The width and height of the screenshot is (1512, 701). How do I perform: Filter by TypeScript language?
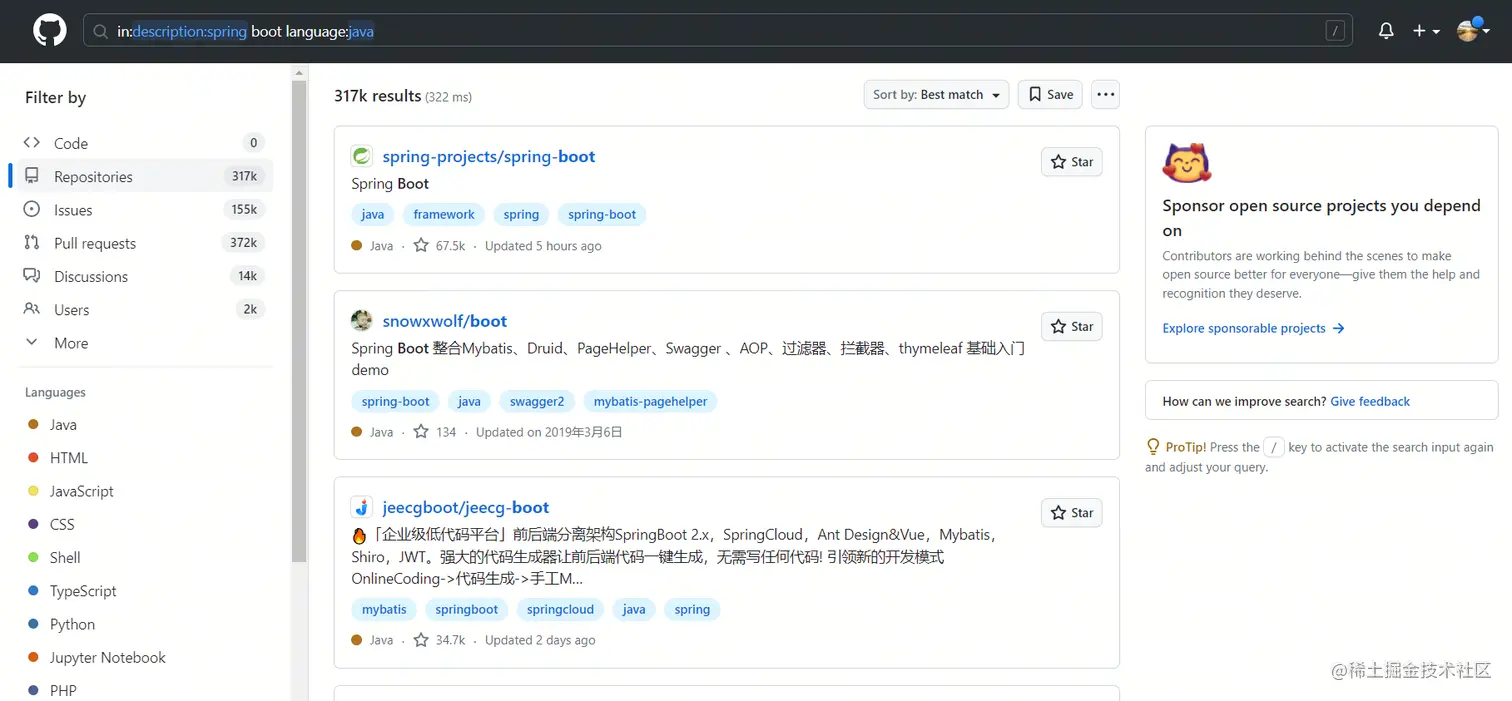pos(83,591)
